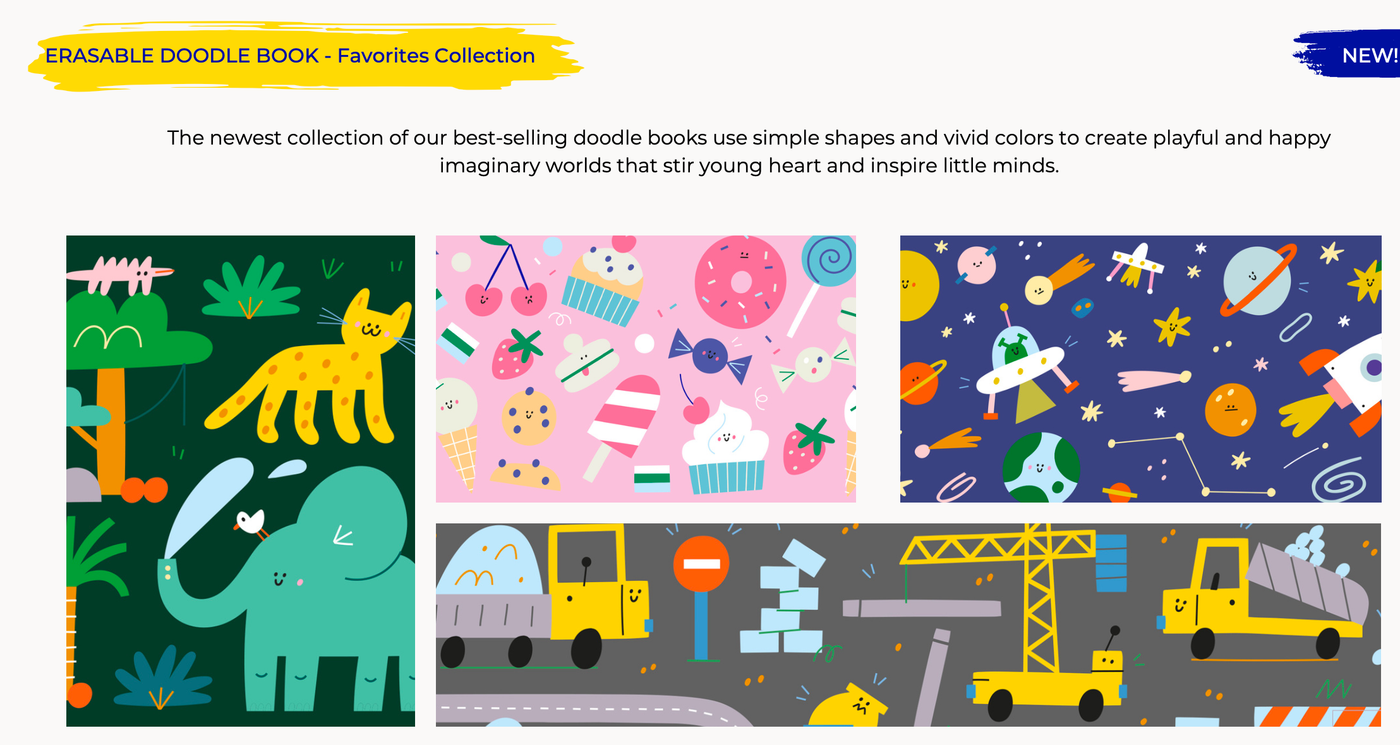Click the yellow construction crane tower
This screenshot has width=1400, height=745.
[1038, 600]
